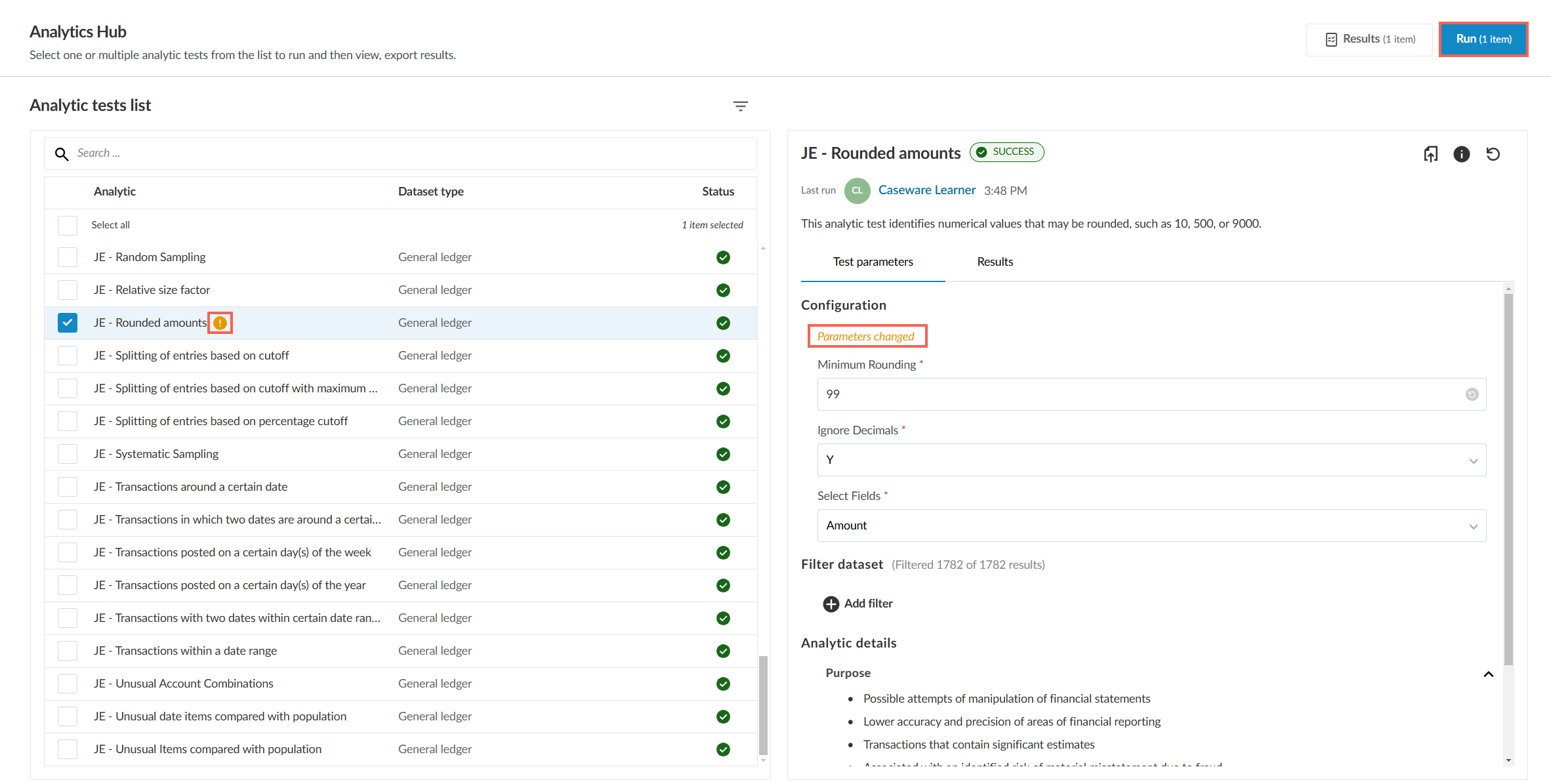
Task: Click the Status column header
Action: coord(718,192)
